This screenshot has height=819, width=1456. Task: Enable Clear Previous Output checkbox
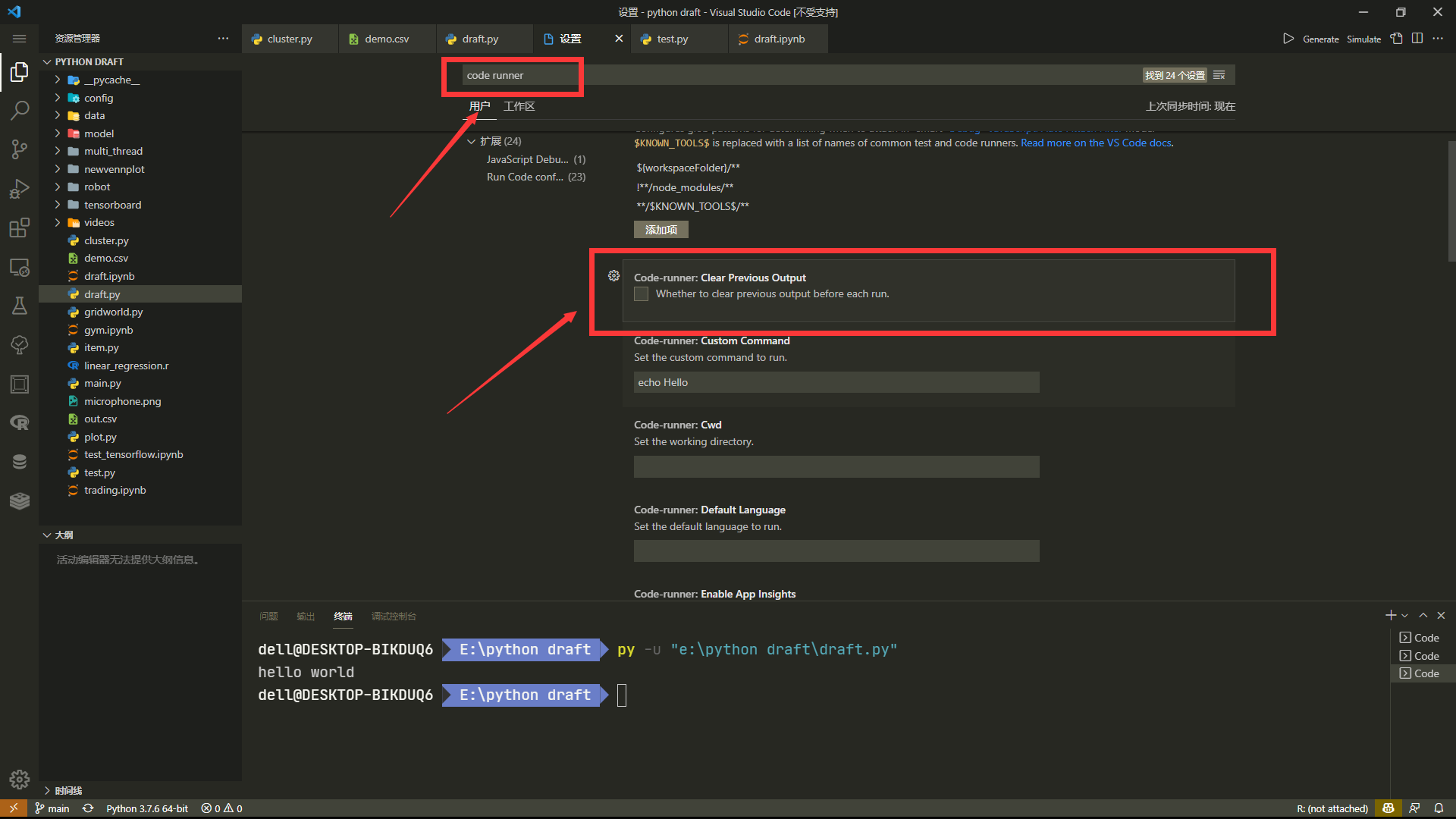point(642,294)
